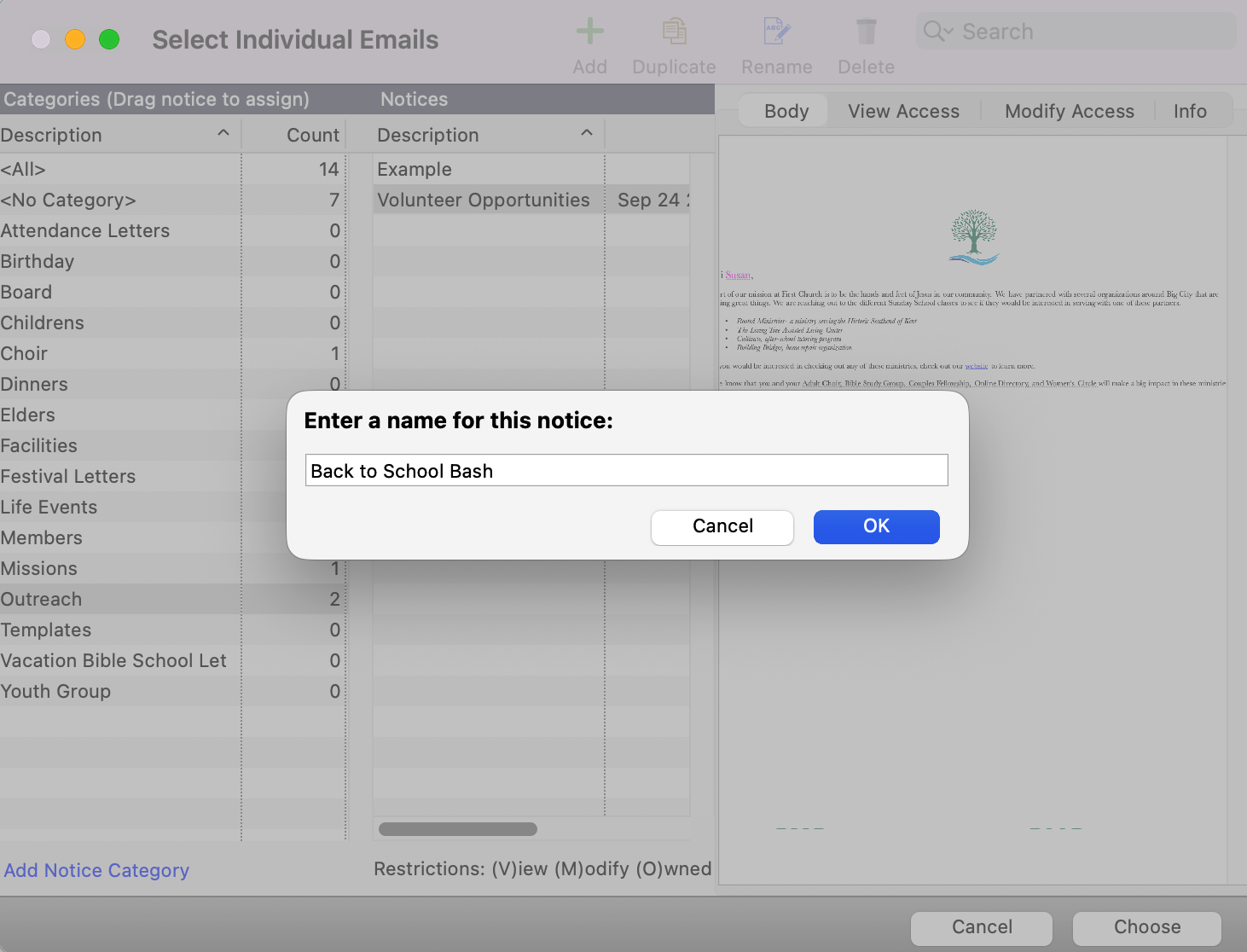
Task: Click the bottom window Cancel button
Action: coord(982,927)
